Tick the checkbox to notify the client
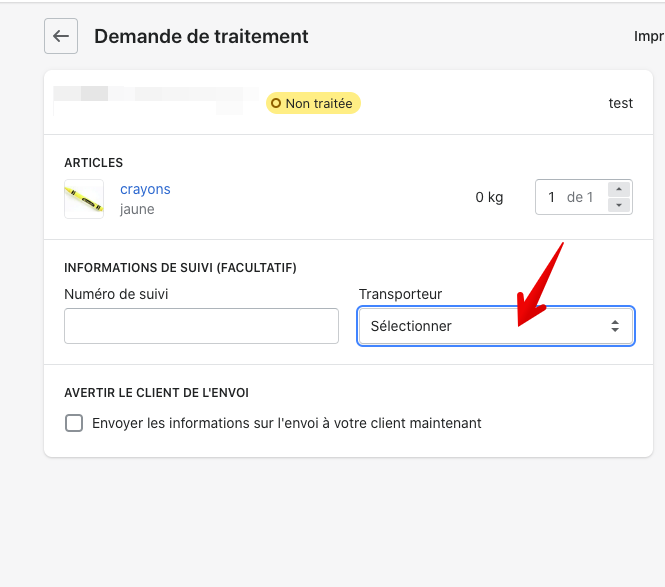 tap(74, 423)
